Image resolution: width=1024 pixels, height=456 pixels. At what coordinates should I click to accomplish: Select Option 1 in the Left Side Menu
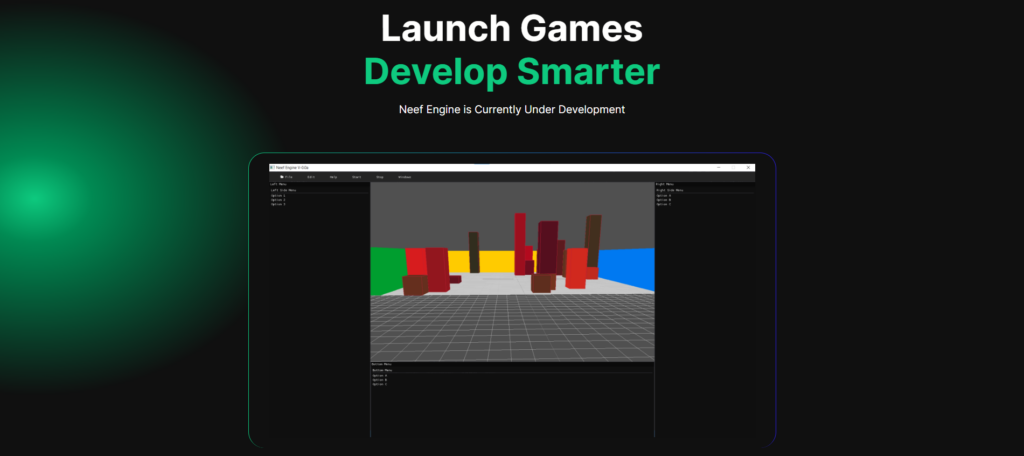click(x=278, y=195)
